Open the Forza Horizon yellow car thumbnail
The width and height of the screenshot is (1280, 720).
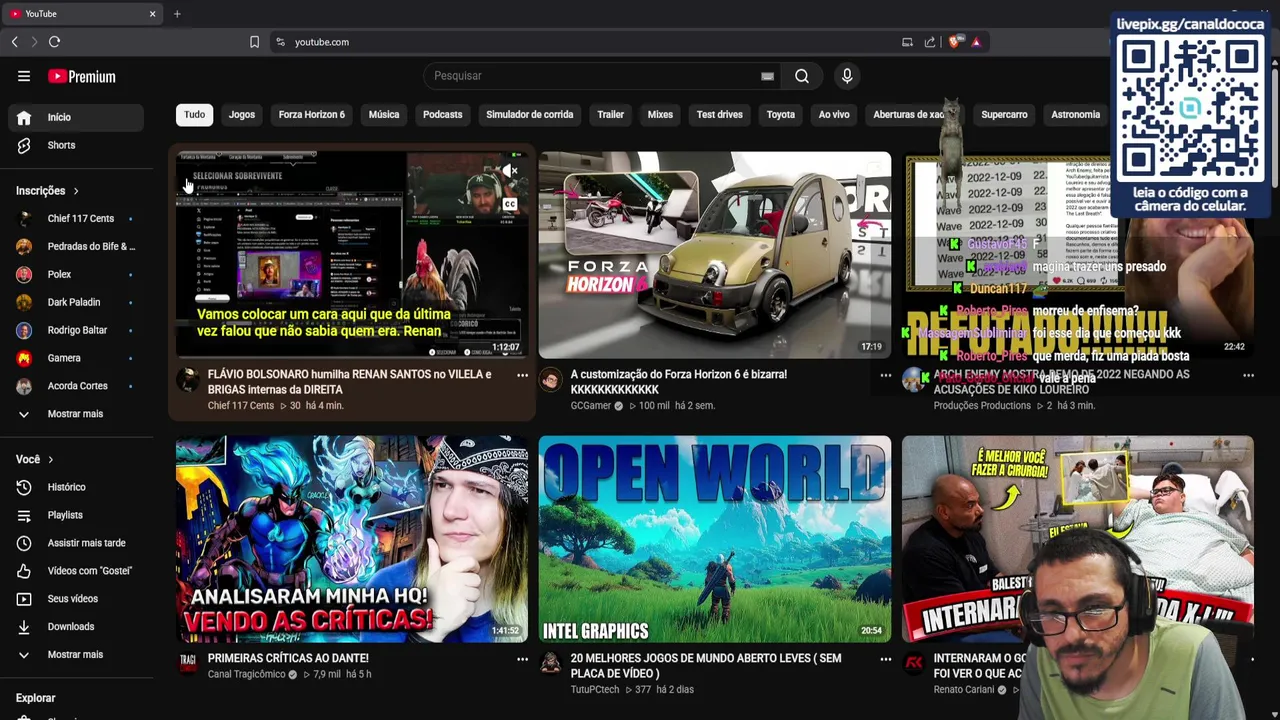pyautogui.click(x=715, y=255)
